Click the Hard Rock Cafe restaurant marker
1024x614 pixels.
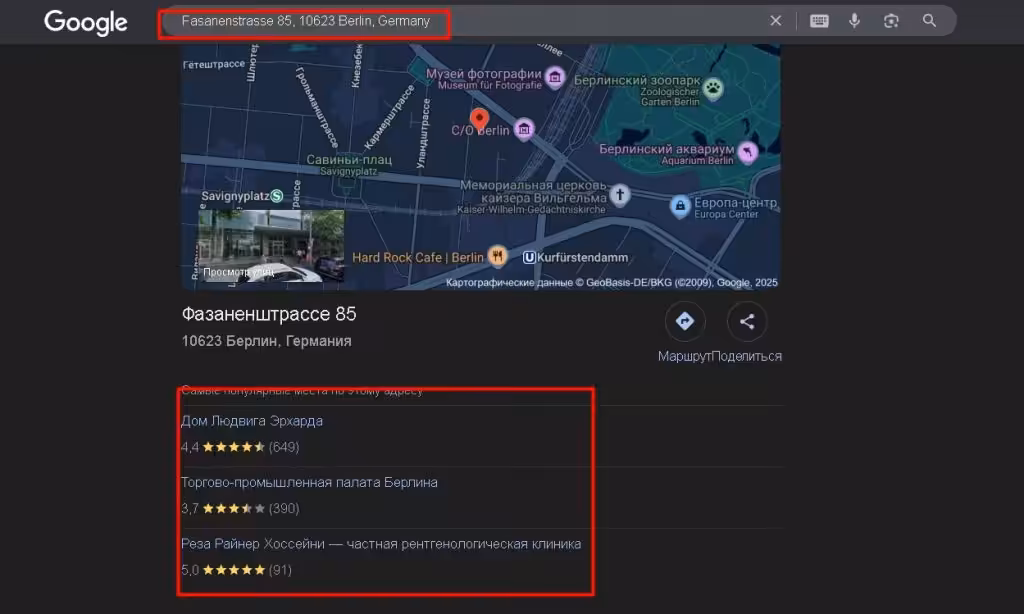click(x=498, y=256)
